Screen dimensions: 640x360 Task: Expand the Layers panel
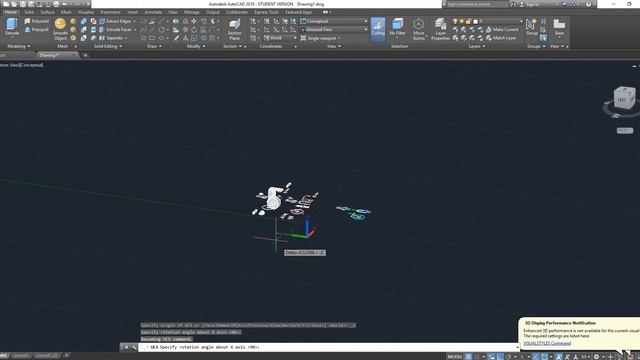(476, 47)
